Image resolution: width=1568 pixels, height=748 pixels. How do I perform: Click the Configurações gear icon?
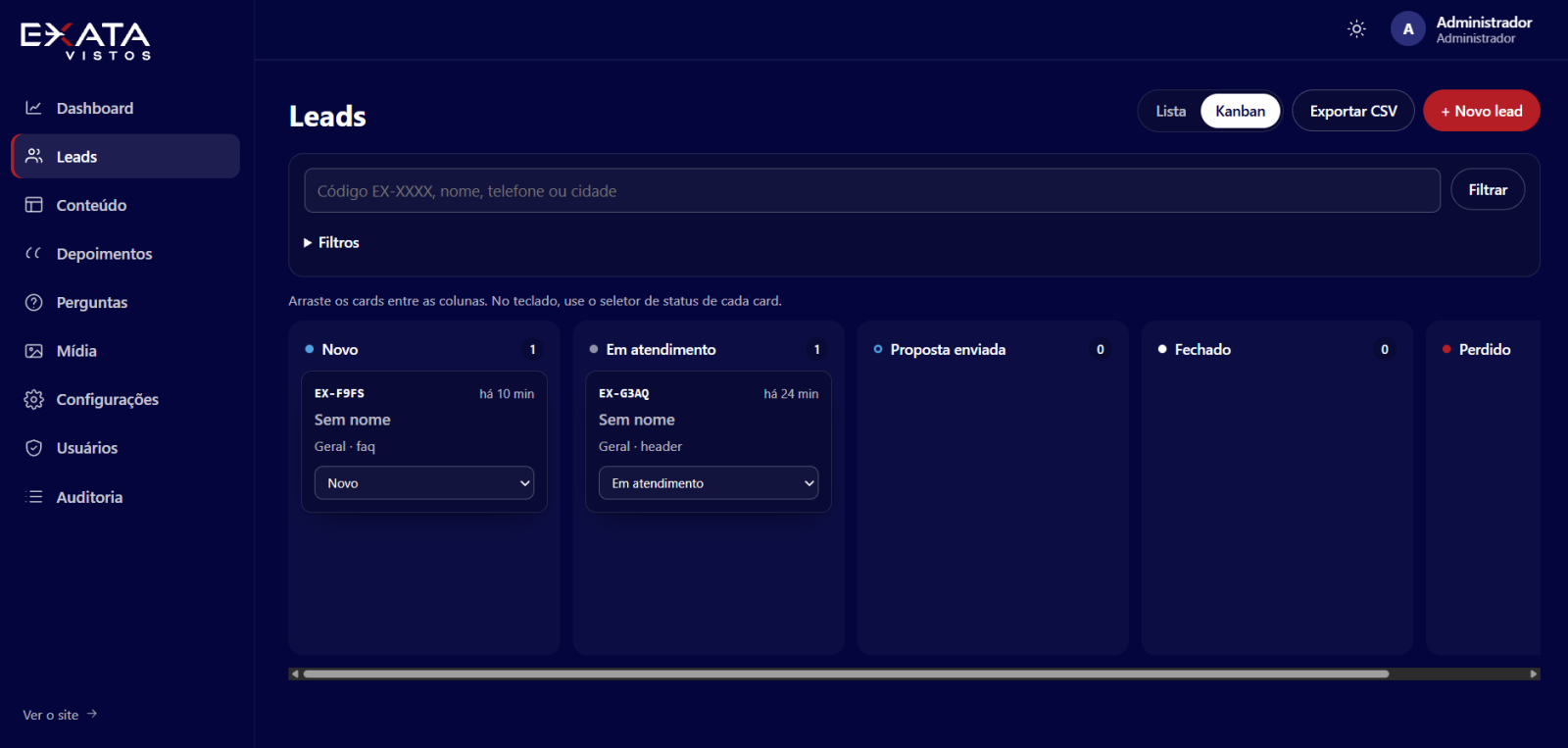pyautogui.click(x=33, y=399)
